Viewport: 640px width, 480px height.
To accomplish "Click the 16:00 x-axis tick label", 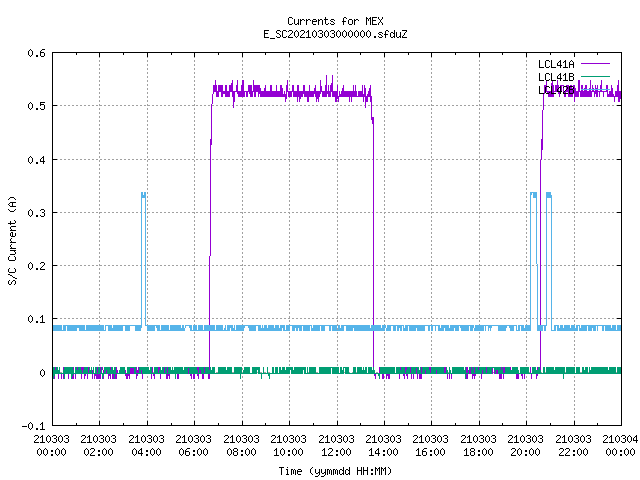I will pyautogui.click(x=430, y=452).
